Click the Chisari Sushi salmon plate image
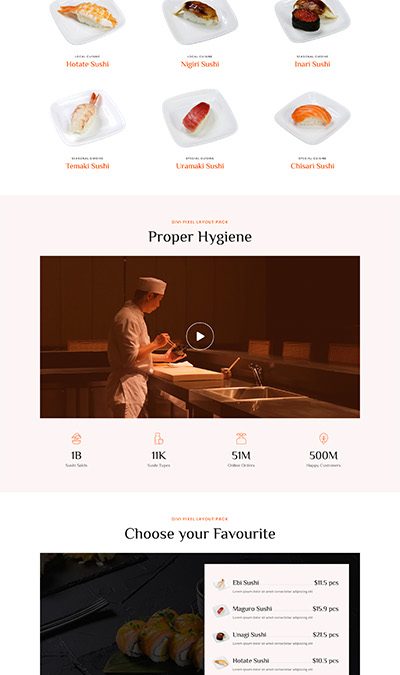This screenshot has height=675, width=400. click(x=312, y=118)
